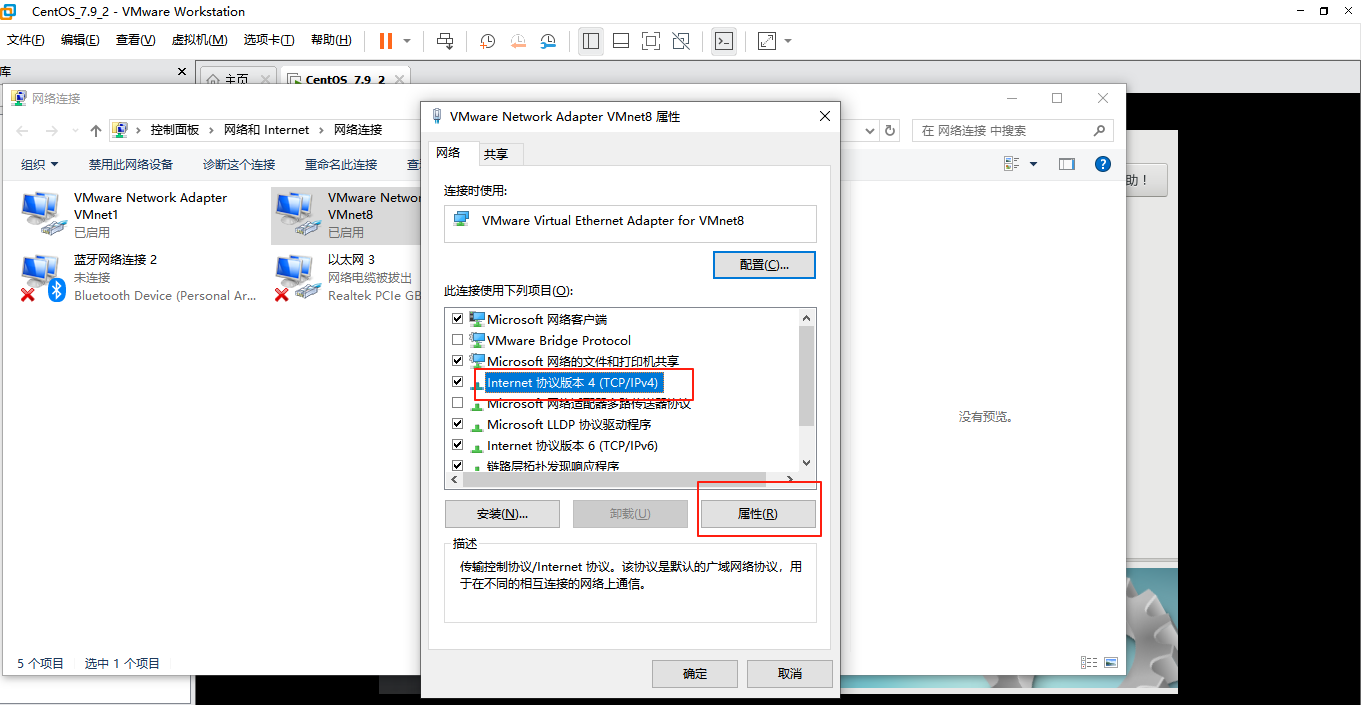Open Help in Network Connections window

pos(1103,164)
